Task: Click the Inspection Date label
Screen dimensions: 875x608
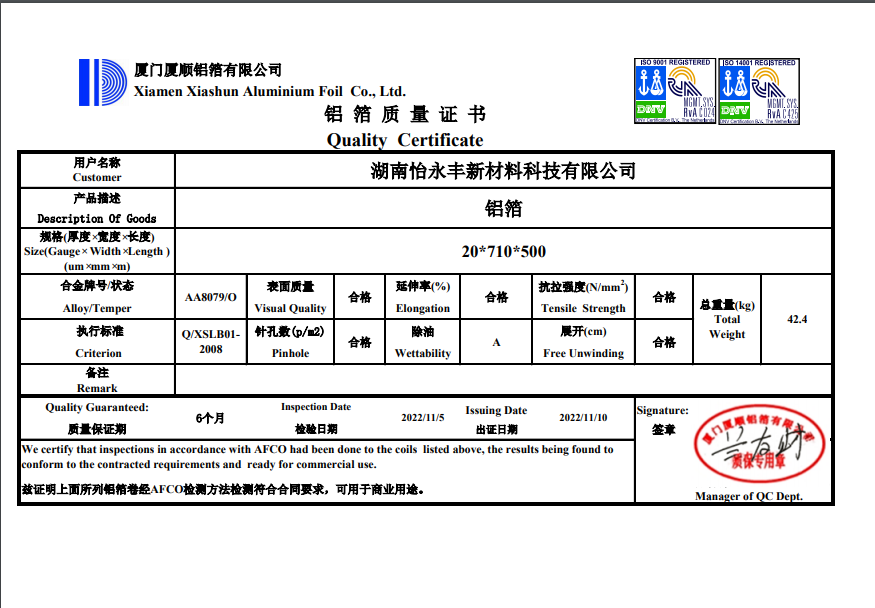Action: click(316, 407)
